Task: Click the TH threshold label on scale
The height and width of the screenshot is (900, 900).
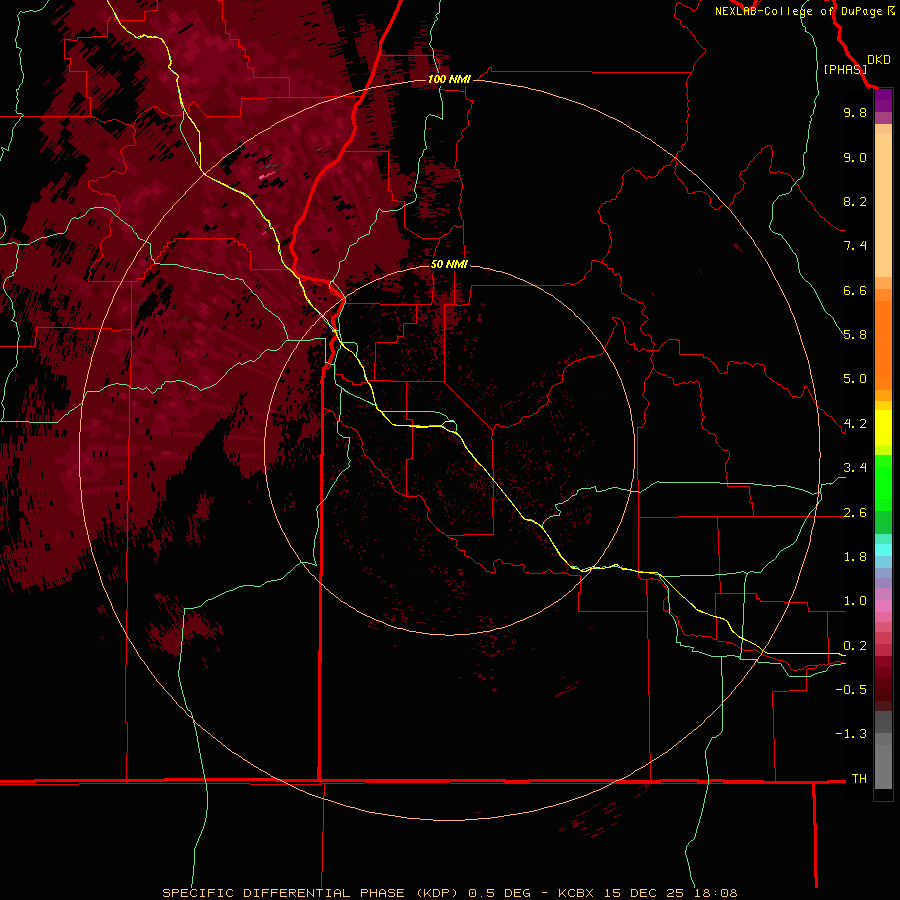Action: tap(859, 779)
